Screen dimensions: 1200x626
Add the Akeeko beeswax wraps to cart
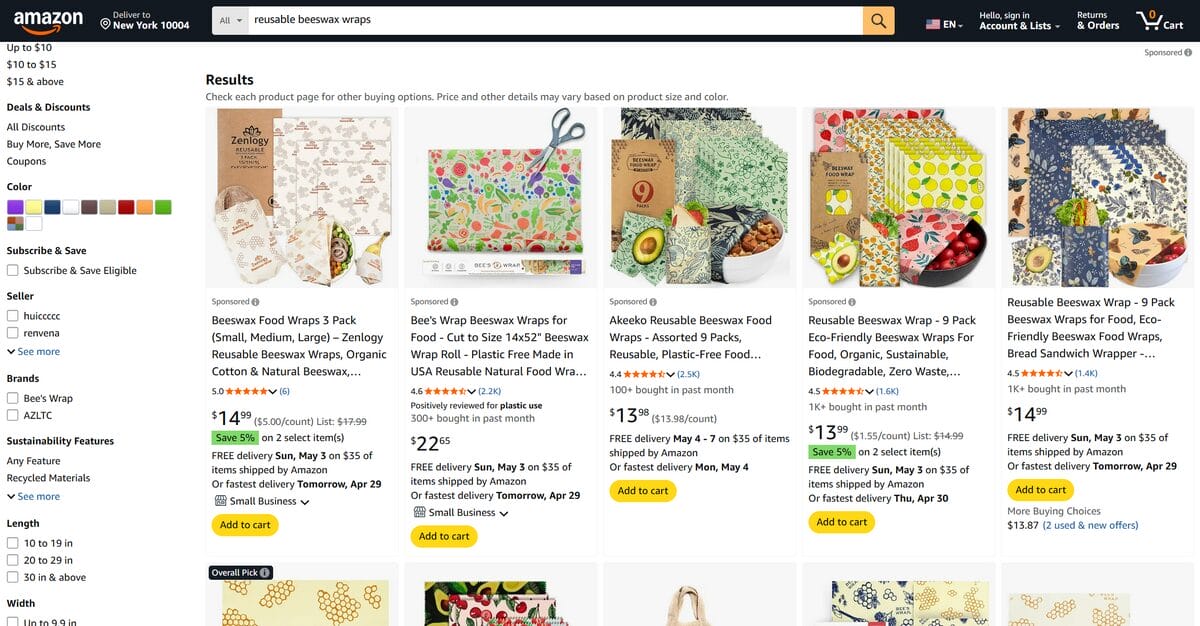coord(642,491)
